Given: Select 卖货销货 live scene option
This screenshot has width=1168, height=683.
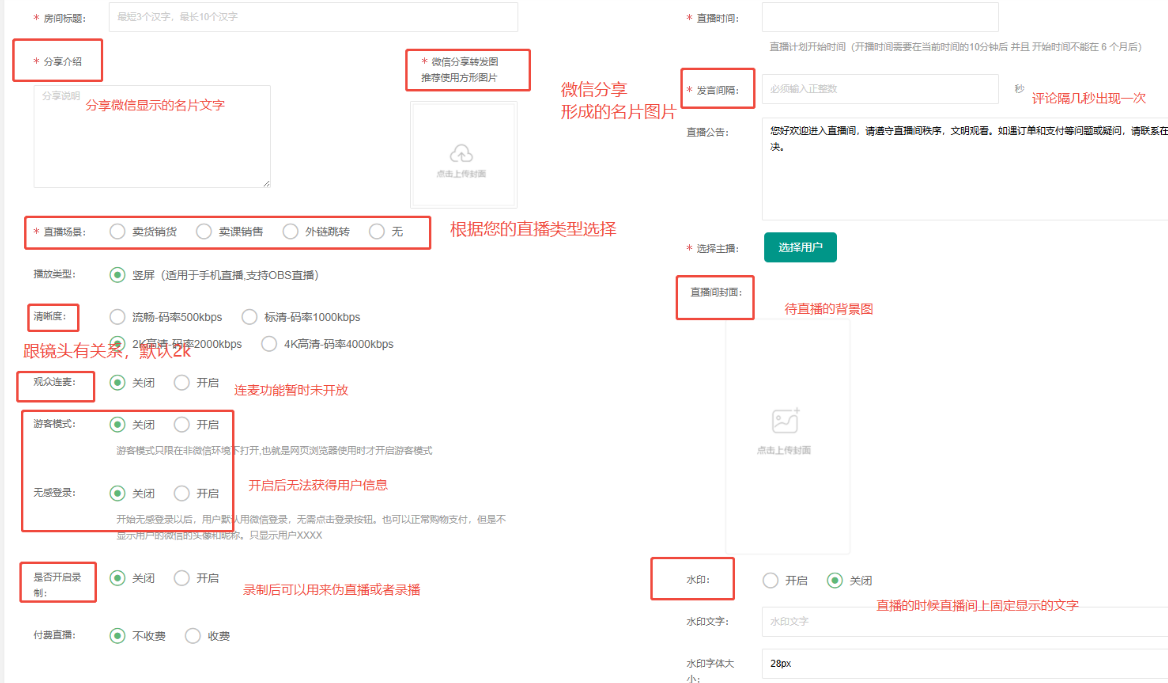Looking at the screenshot, I should pyautogui.click(x=118, y=231).
